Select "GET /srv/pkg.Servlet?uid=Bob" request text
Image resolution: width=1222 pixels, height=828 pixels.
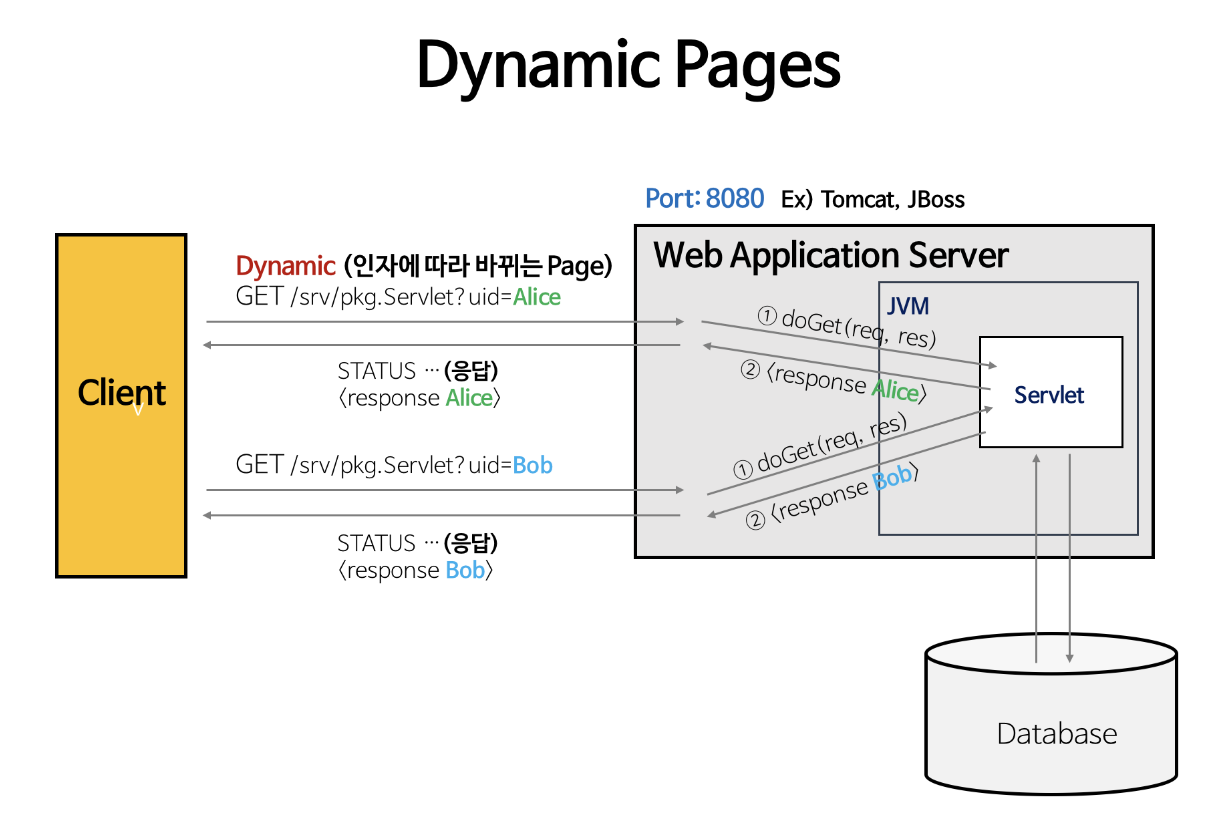pyautogui.click(x=394, y=465)
